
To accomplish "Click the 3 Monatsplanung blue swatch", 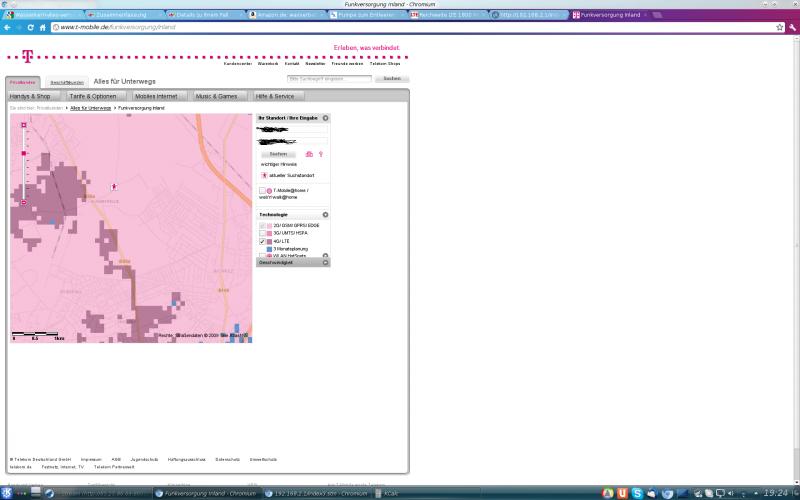I will (x=269, y=249).
